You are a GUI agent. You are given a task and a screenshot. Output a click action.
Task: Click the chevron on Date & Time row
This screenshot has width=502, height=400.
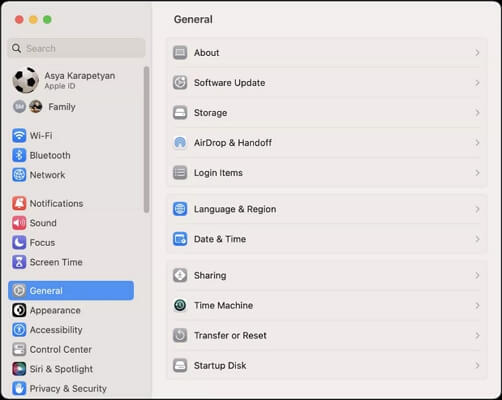[477, 239]
